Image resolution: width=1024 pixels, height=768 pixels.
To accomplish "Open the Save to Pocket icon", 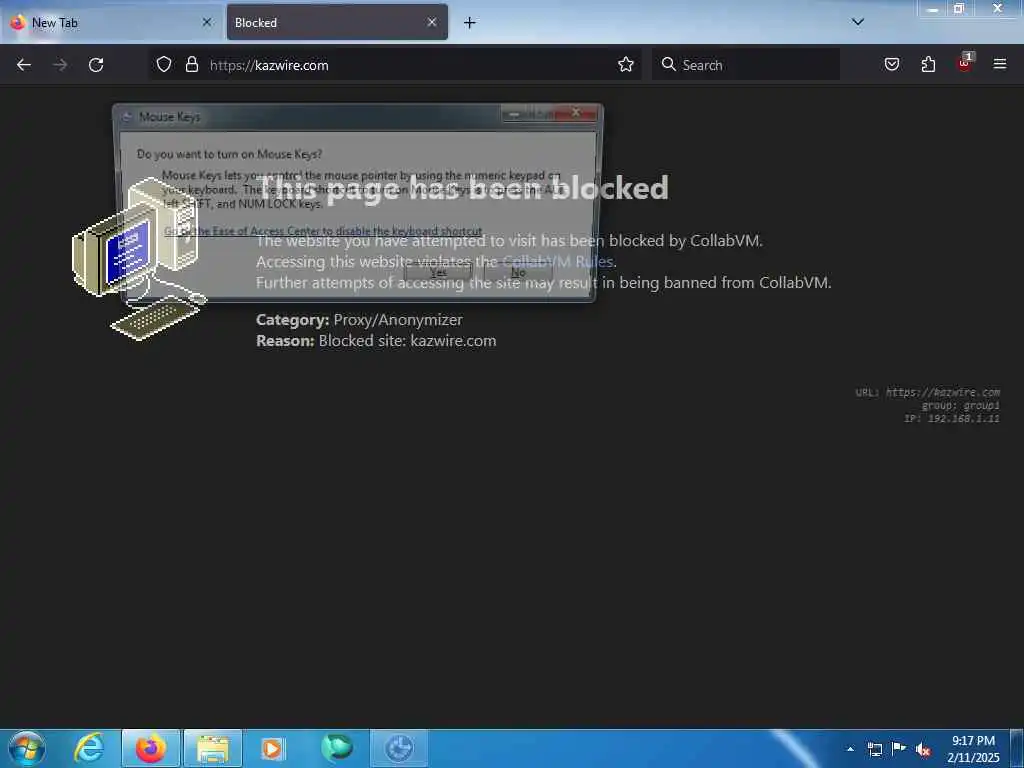I will pyautogui.click(x=892, y=65).
